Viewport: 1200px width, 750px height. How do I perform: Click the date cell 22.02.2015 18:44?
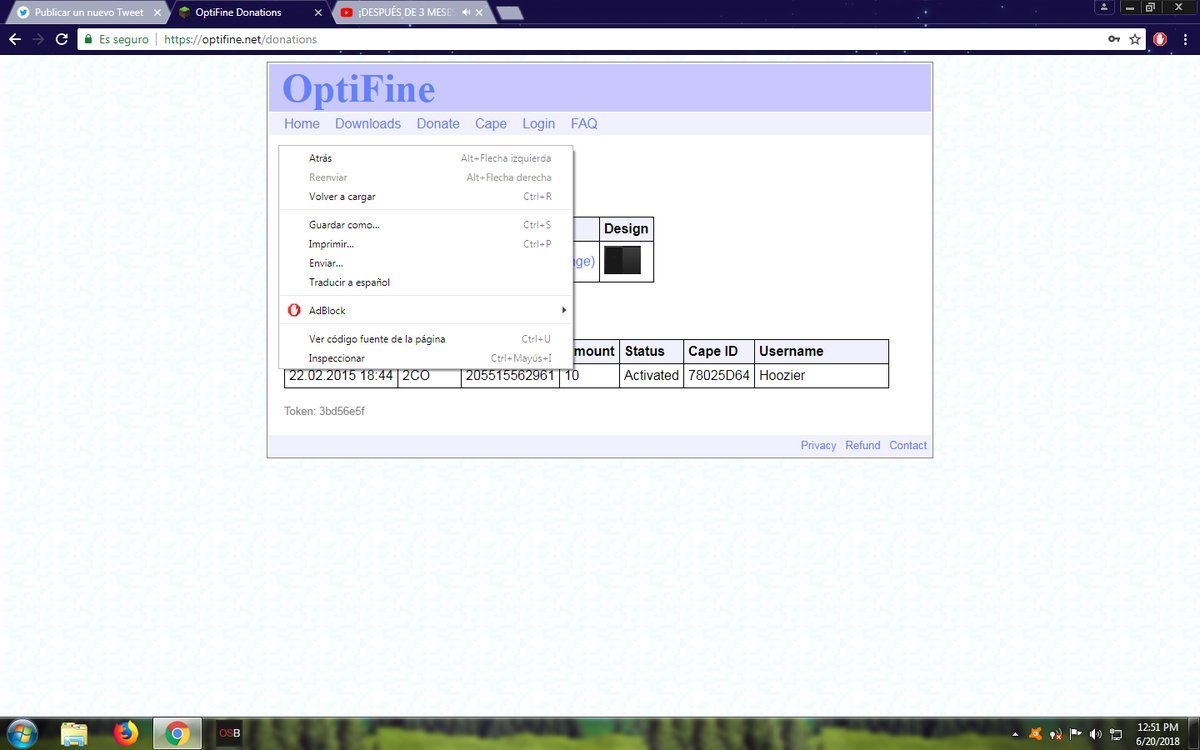pyautogui.click(x=341, y=376)
